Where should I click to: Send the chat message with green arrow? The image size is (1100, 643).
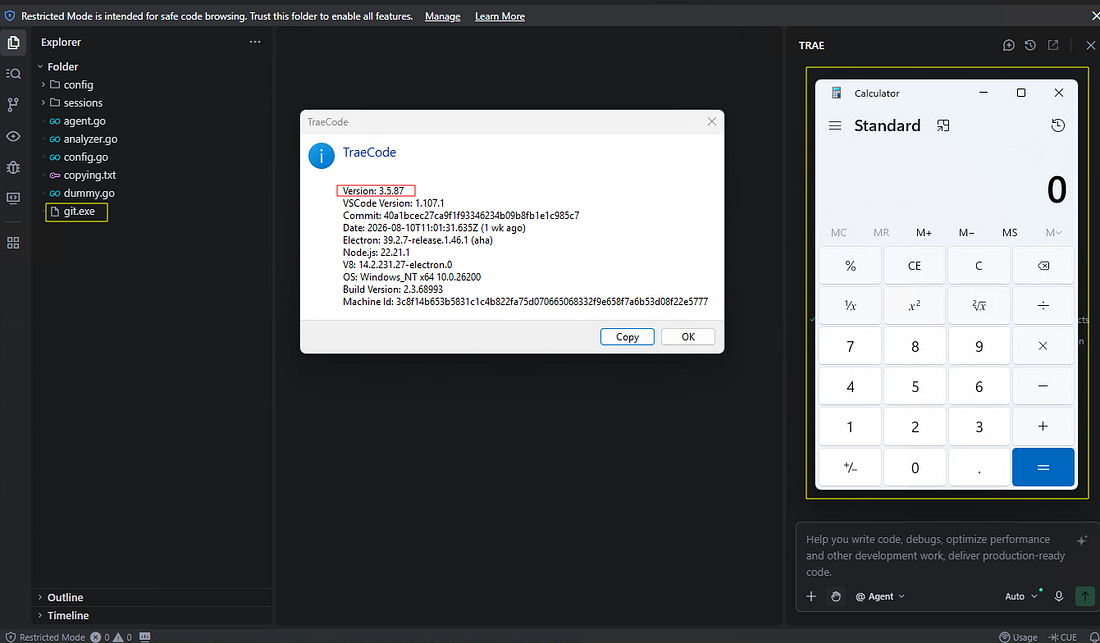(1085, 596)
